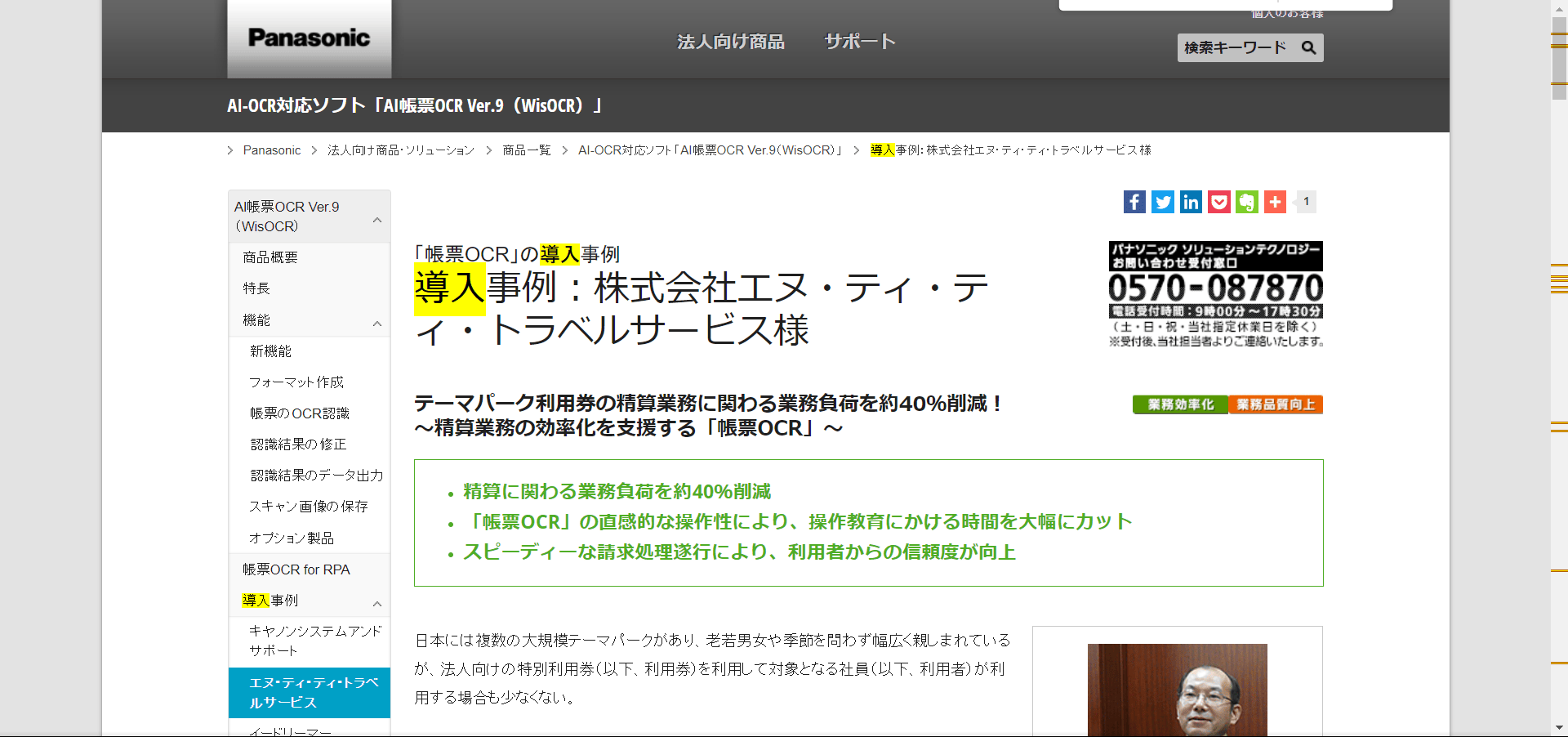Screen dimensions: 1568x737
Task: Open more sharing options plus icon
Action: tap(1275, 202)
